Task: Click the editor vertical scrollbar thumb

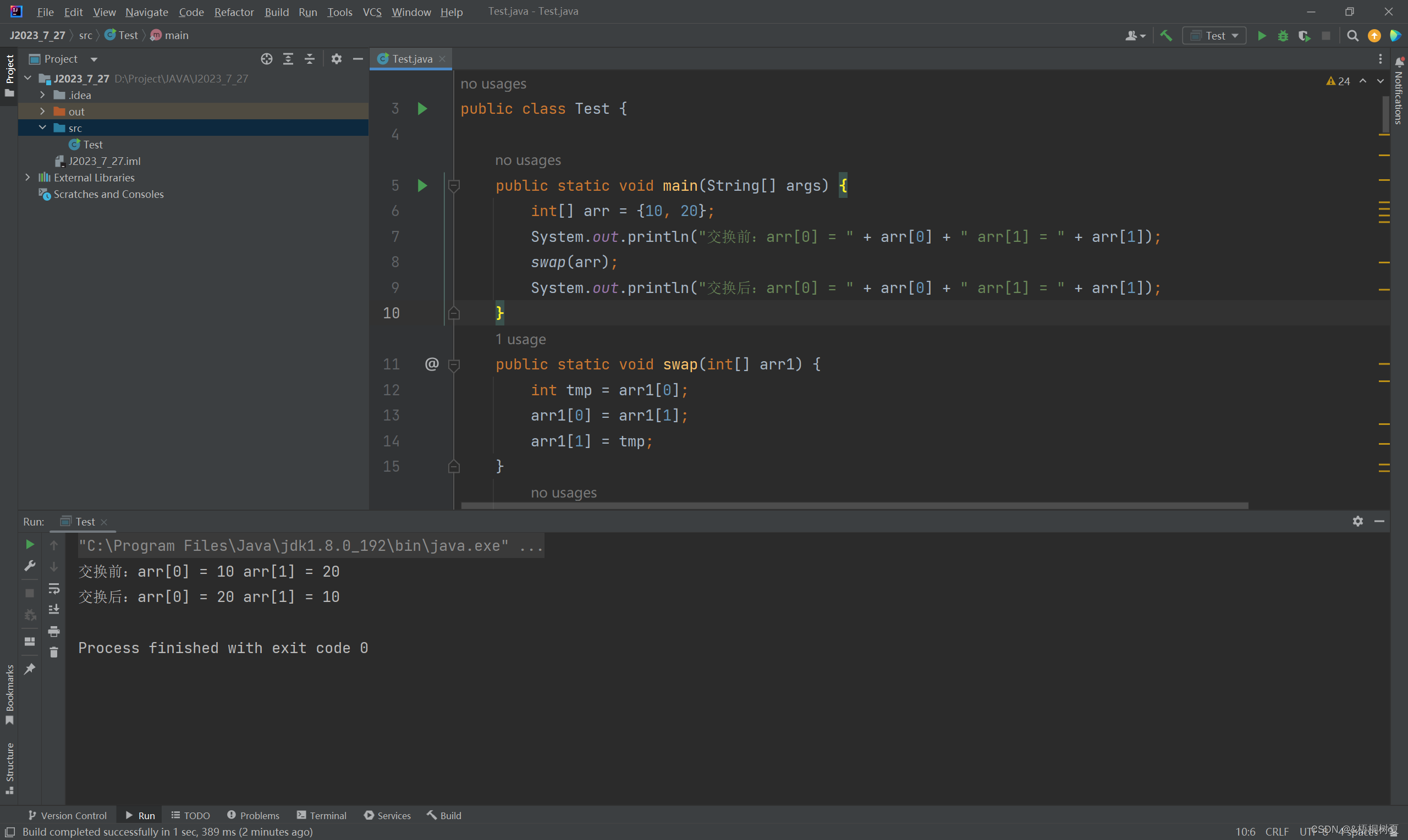Action: pyautogui.click(x=1385, y=113)
